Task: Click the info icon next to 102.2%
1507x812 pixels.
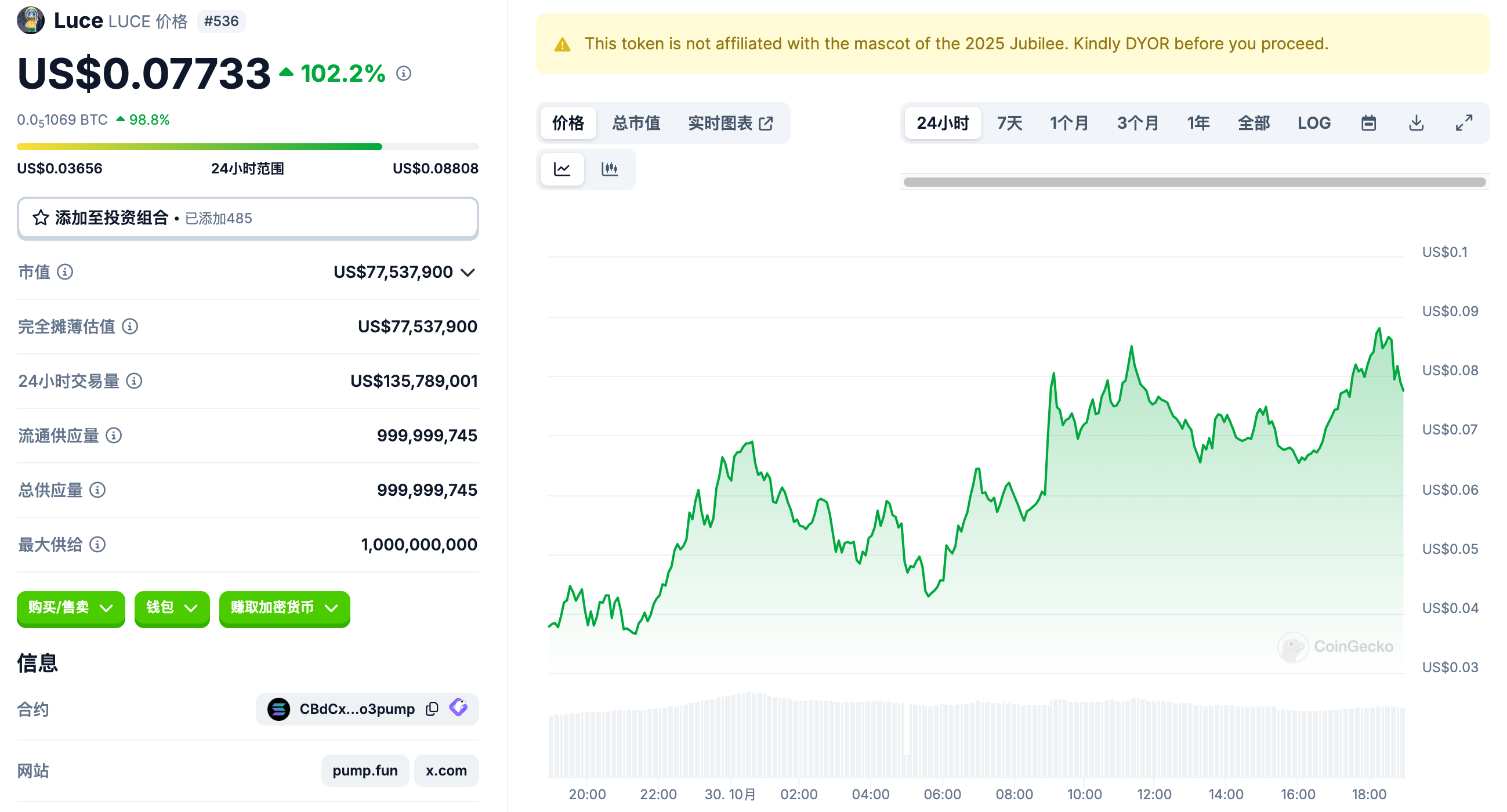Action: pyautogui.click(x=404, y=74)
